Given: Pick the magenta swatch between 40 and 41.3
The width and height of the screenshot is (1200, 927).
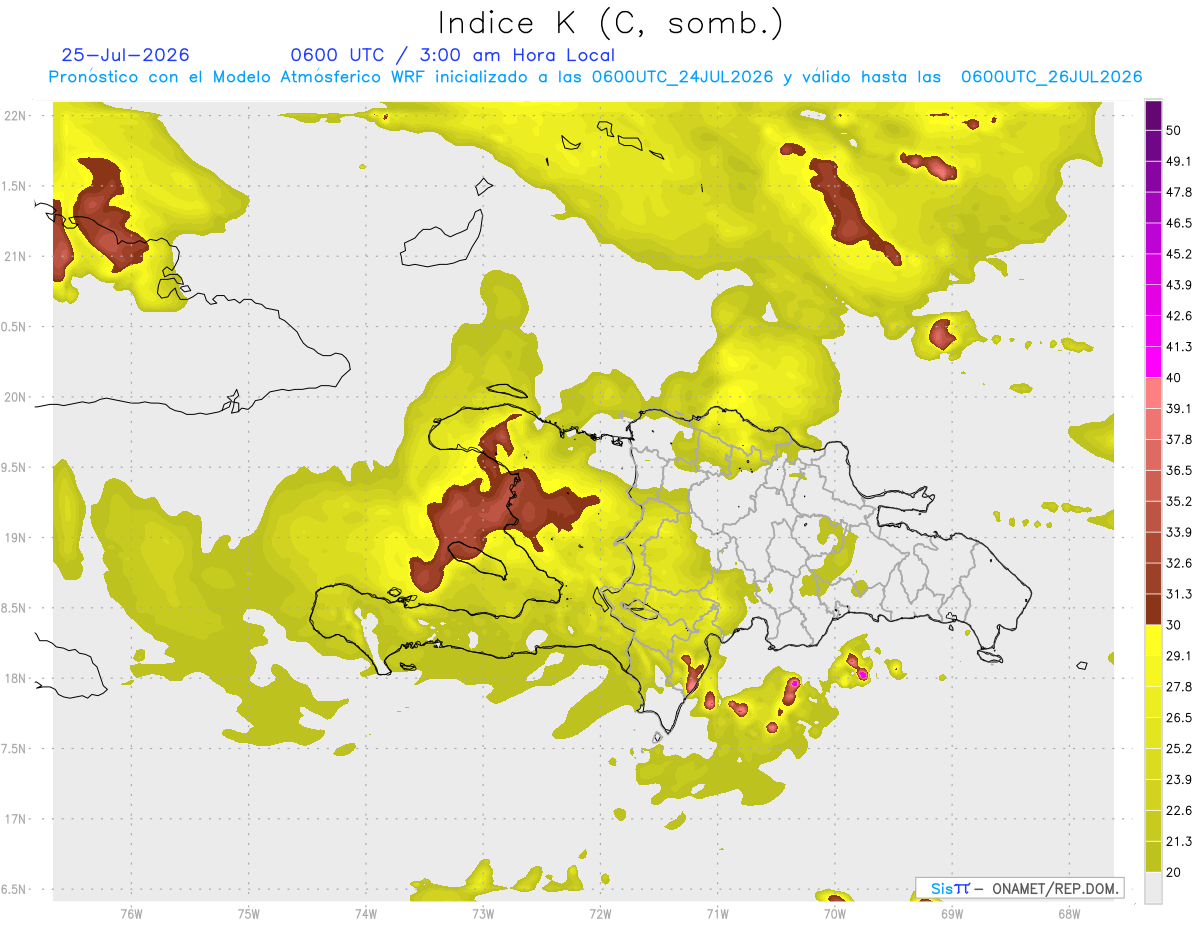Looking at the screenshot, I should coord(1153,361).
